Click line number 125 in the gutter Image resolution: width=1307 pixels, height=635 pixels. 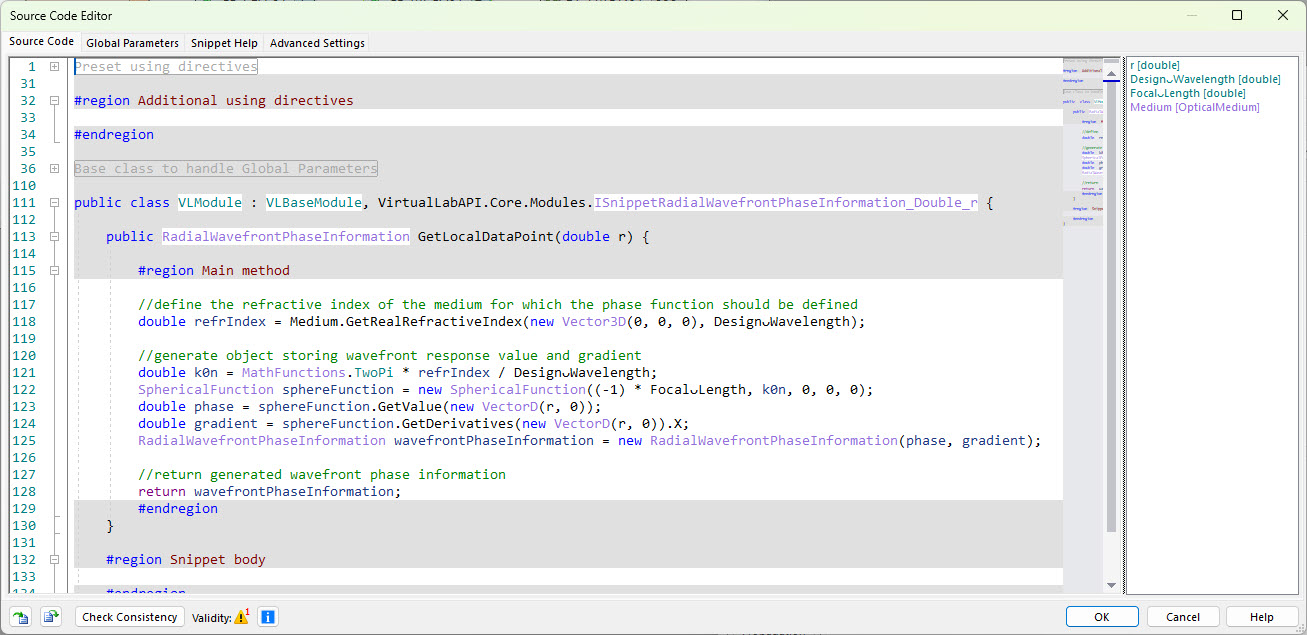coord(24,440)
